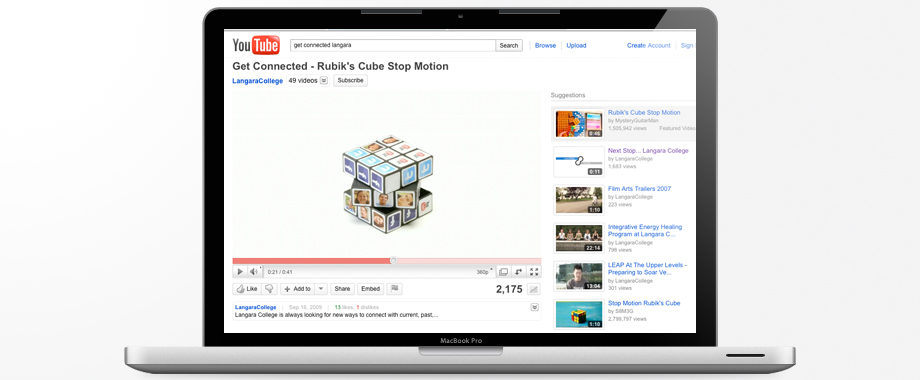Expand the 49 videos channel dropdown
This screenshot has width=920, height=380.
pos(324,81)
